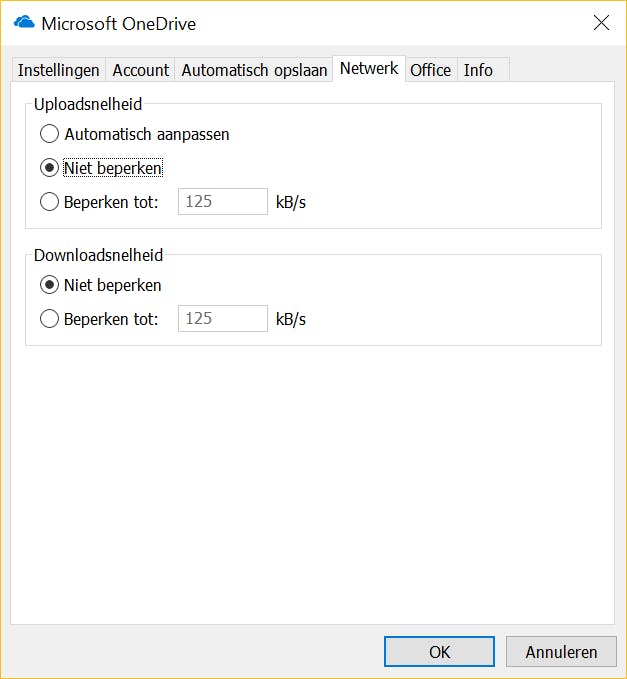Click the OneDrive cloud icon in title bar
The width and height of the screenshot is (627, 679).
pyautogui.click(x=24, y=23)
